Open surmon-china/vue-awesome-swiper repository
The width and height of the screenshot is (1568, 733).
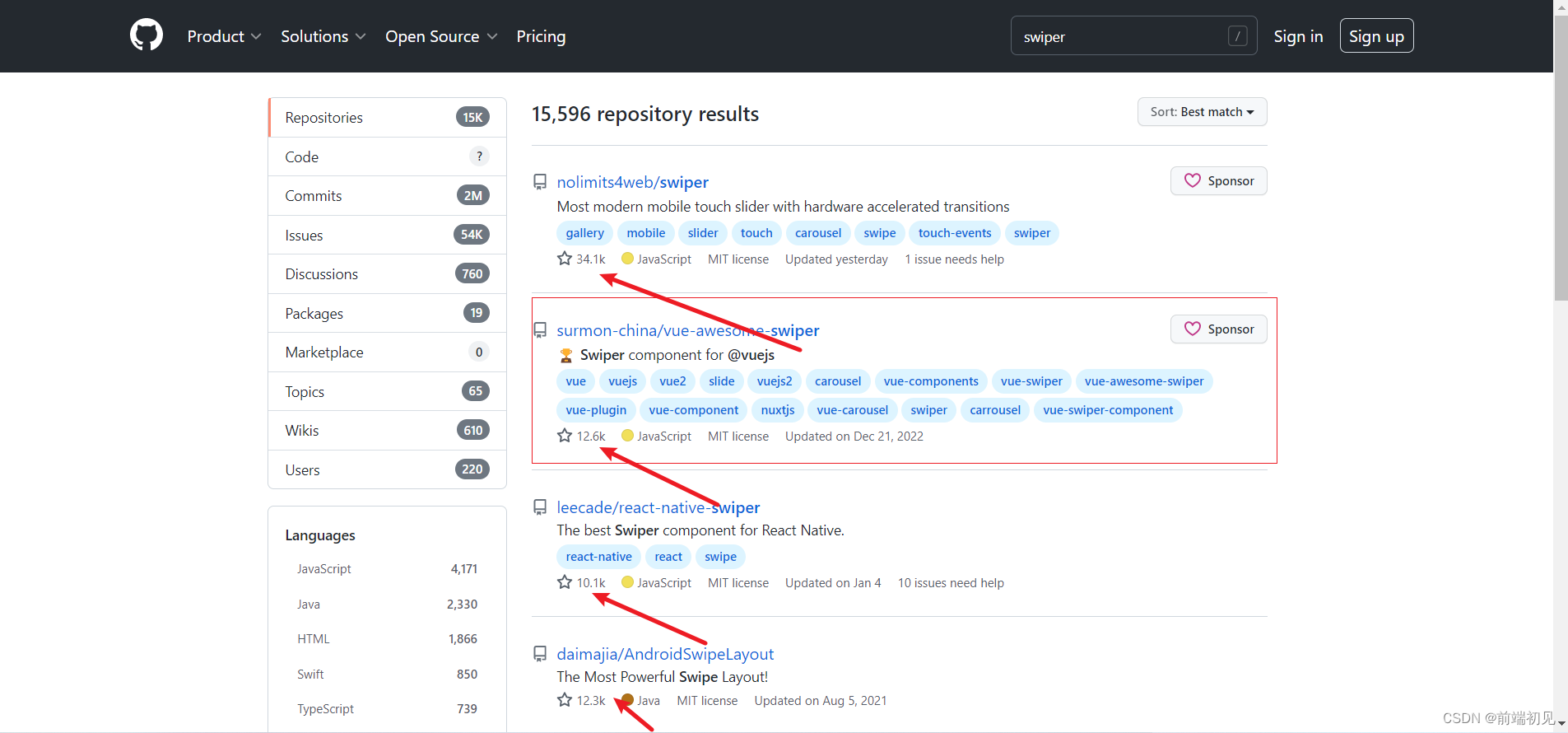click(x=687, y=330)
